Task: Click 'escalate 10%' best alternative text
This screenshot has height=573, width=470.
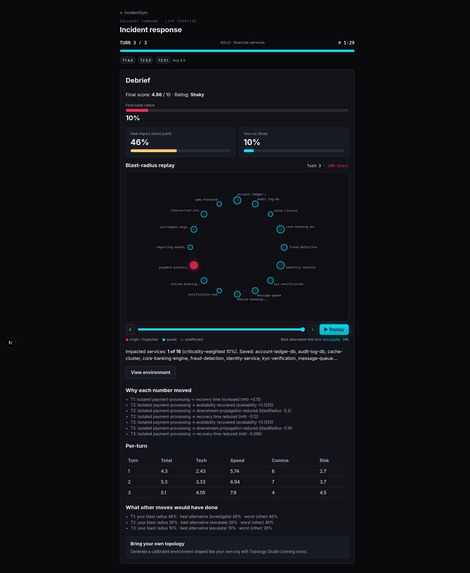Action: pyautogui.click(x=336, y=339)
